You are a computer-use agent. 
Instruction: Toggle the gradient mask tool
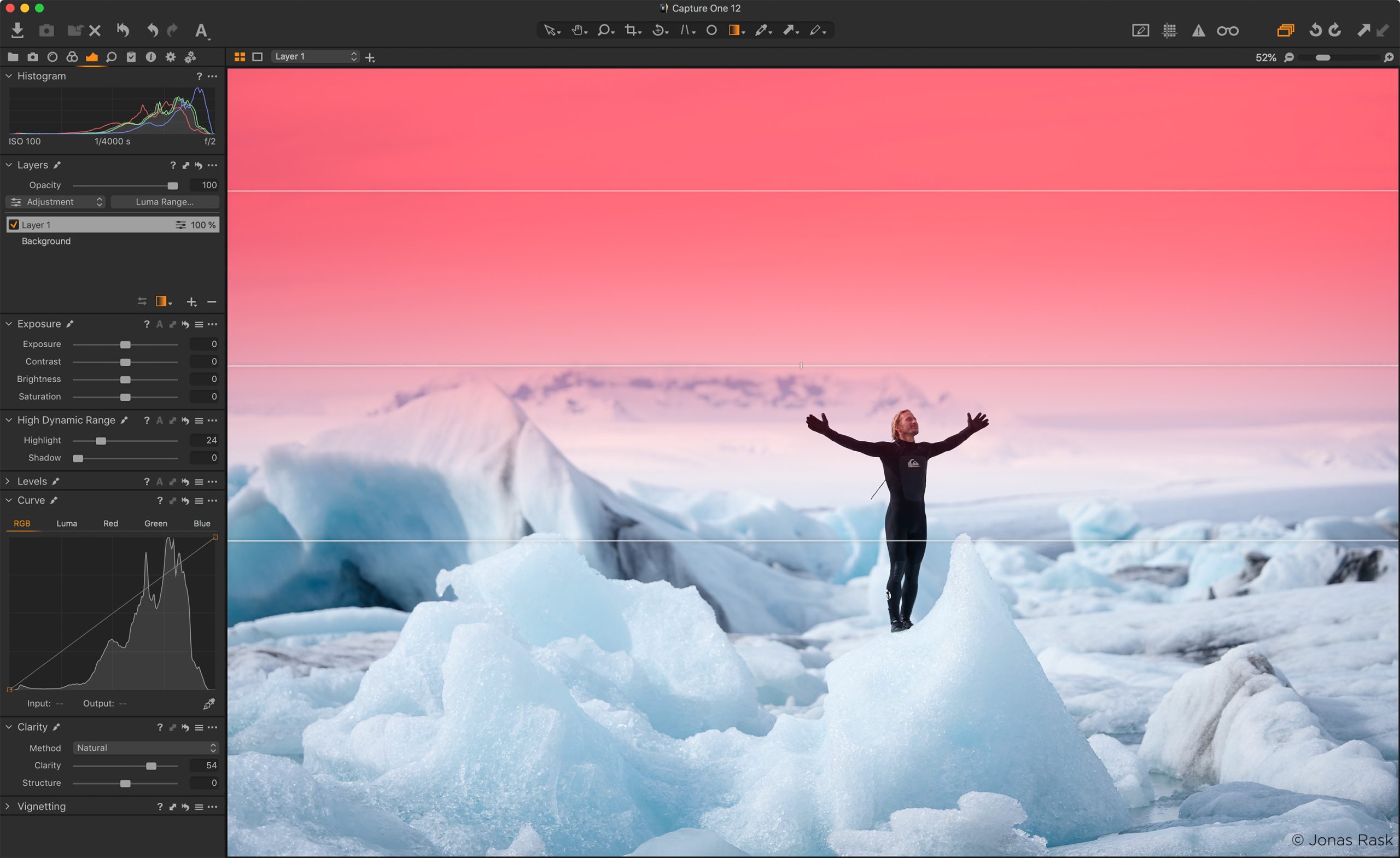735,30
